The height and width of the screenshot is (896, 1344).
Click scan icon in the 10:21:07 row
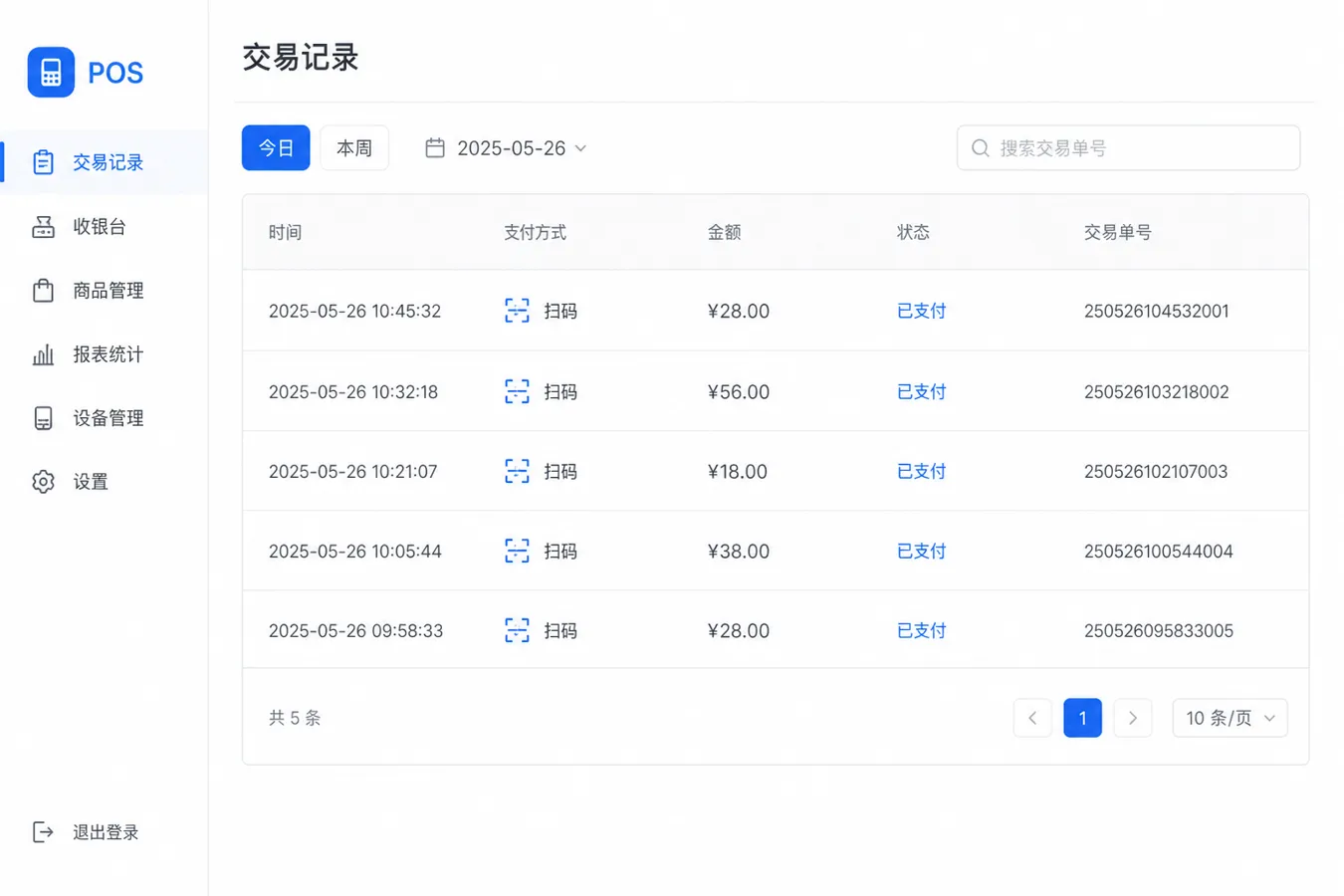pos(517,471)
